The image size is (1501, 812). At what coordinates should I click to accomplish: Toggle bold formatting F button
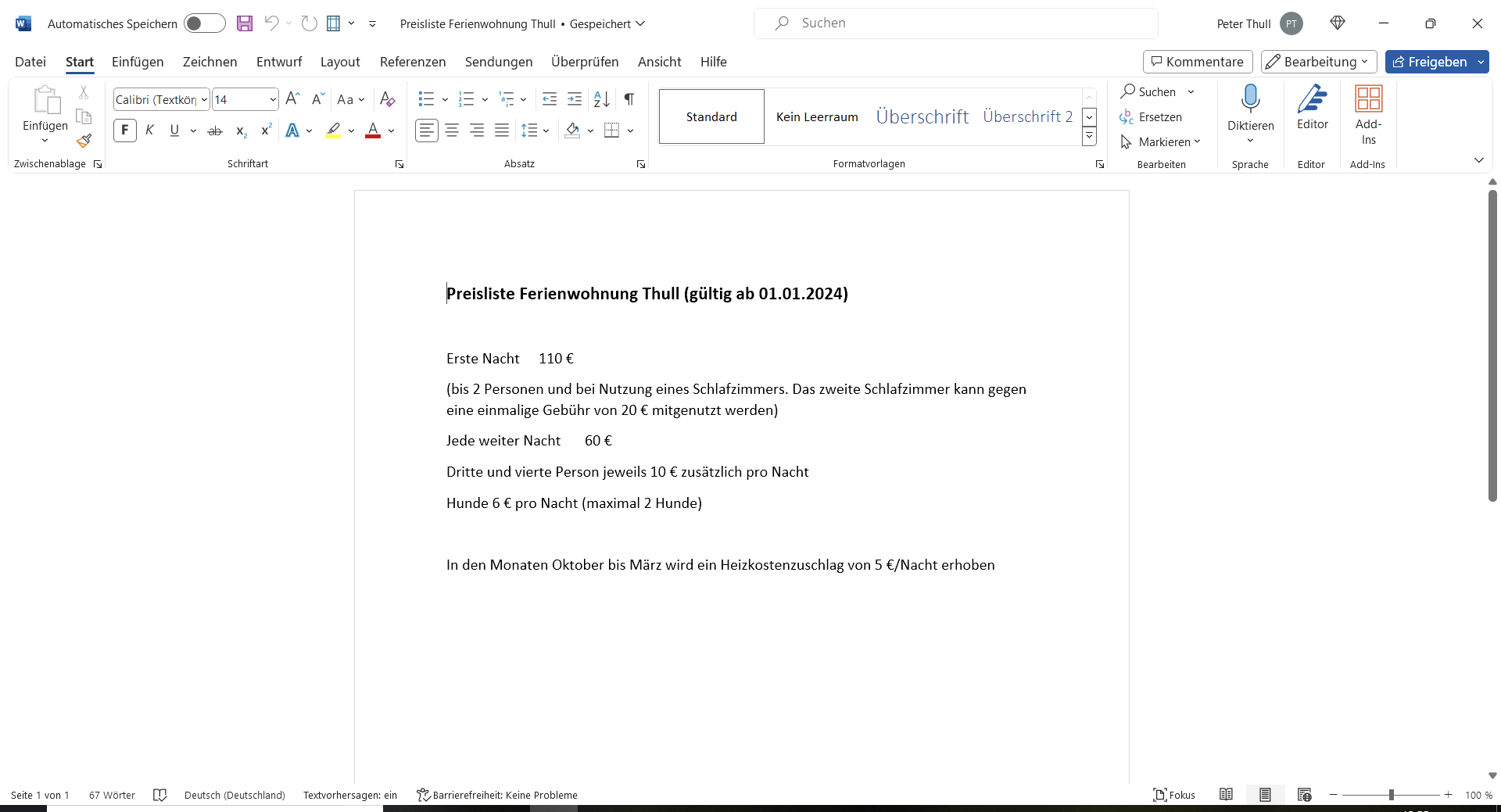point(125,131)
